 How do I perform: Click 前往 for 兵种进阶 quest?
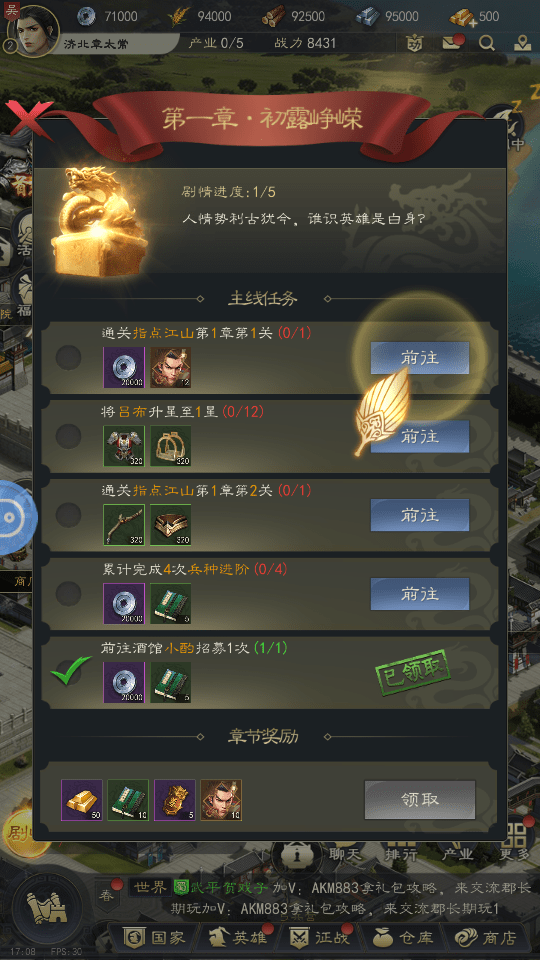[x=420, y=593]
